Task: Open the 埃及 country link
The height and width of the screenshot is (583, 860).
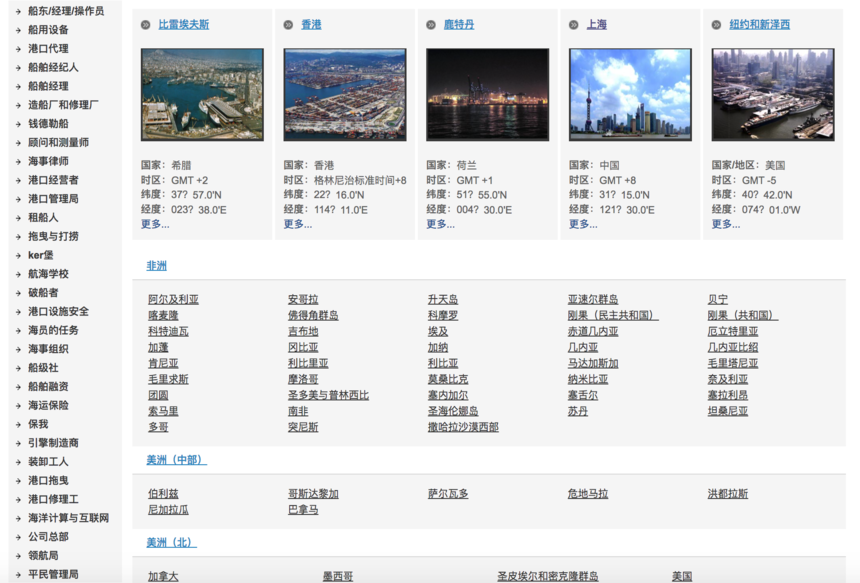Action: click(438, 331)
